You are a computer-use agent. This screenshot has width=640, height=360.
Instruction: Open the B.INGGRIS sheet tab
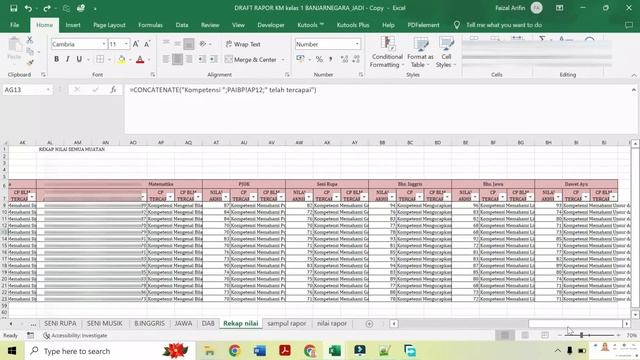(x=149, y=323)
